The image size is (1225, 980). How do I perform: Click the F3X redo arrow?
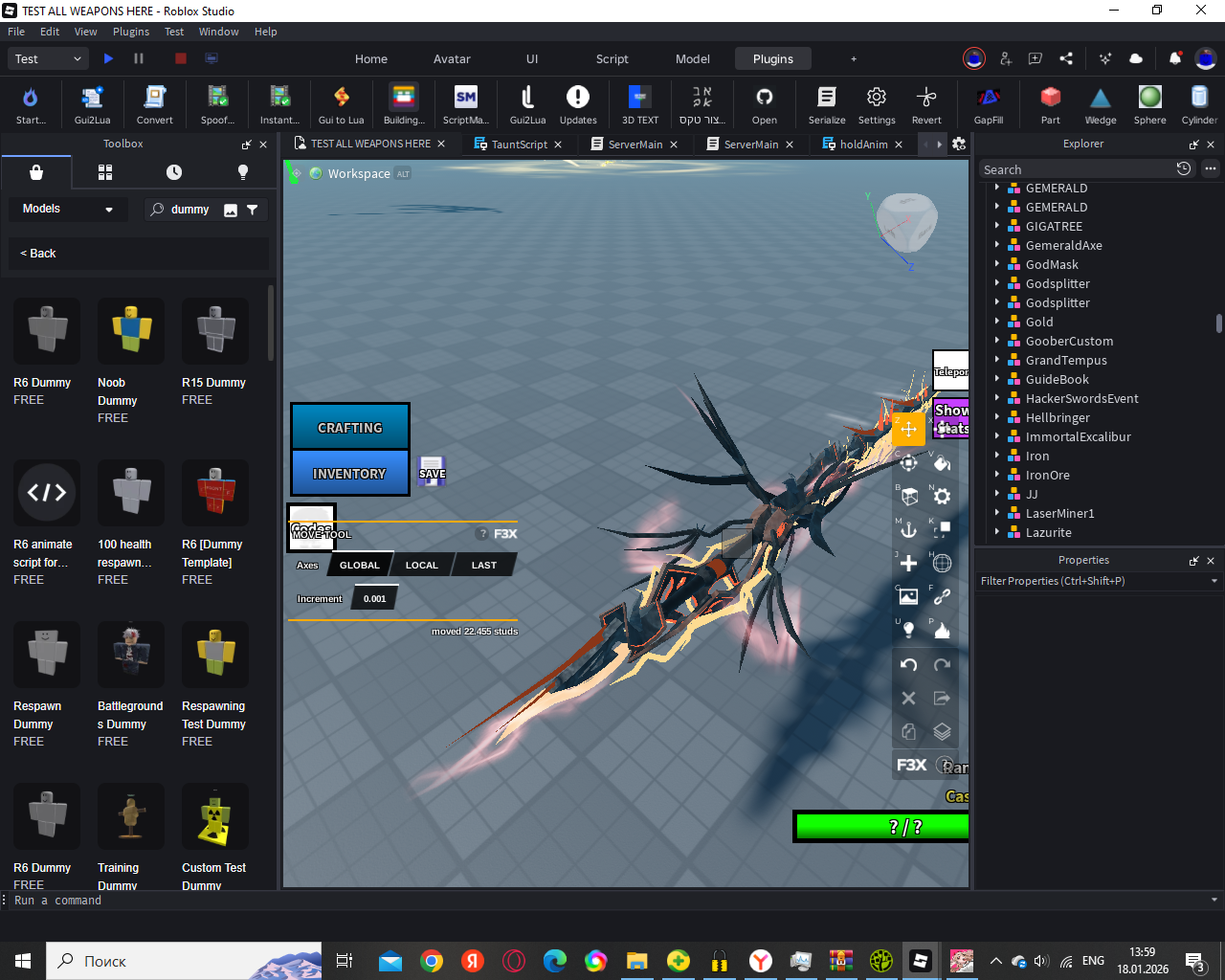click(x=942, y=665)
